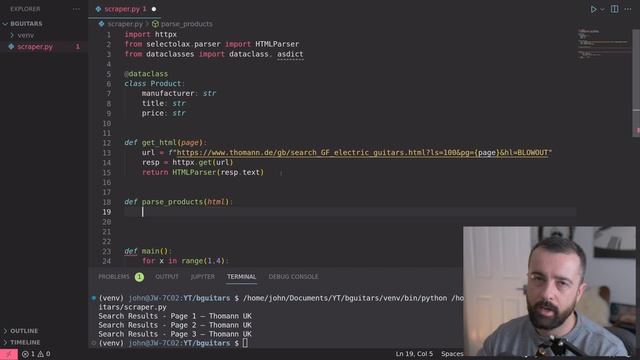
Task: Select the Terminal panel tab
Action: 242,277
